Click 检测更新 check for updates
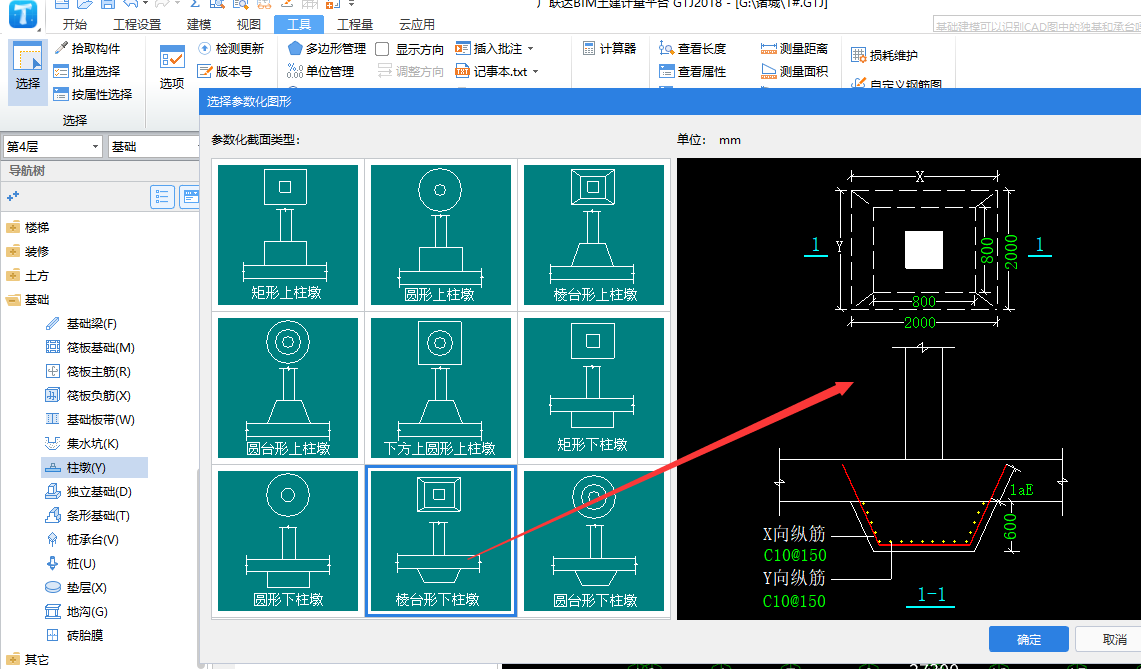 231,48
